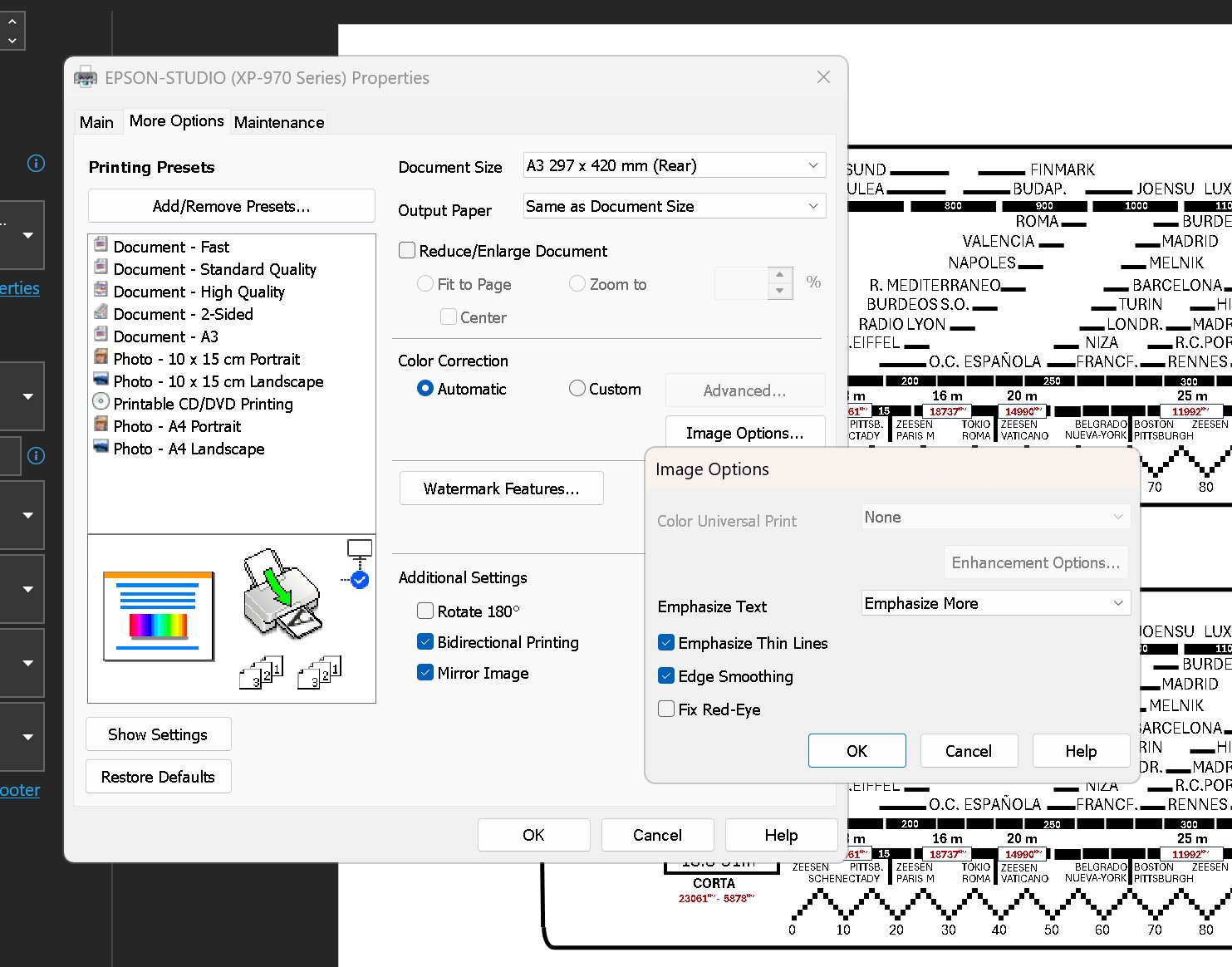
Task: Click the Watermark Features button
Action: coord(501,488)
